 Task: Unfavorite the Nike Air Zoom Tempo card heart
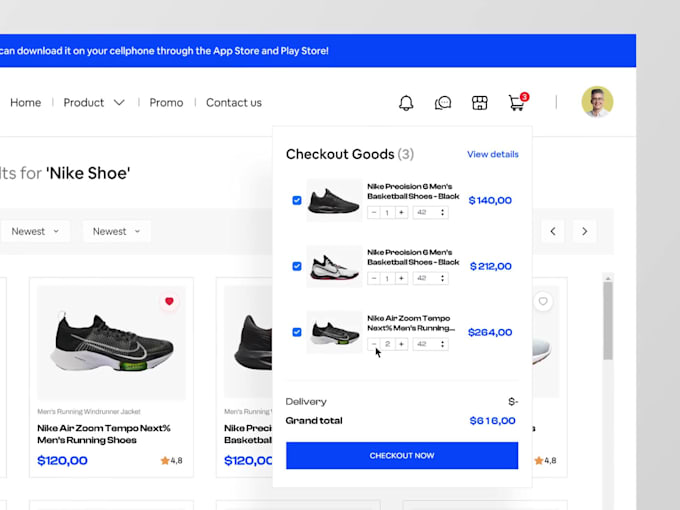(169, 301)
